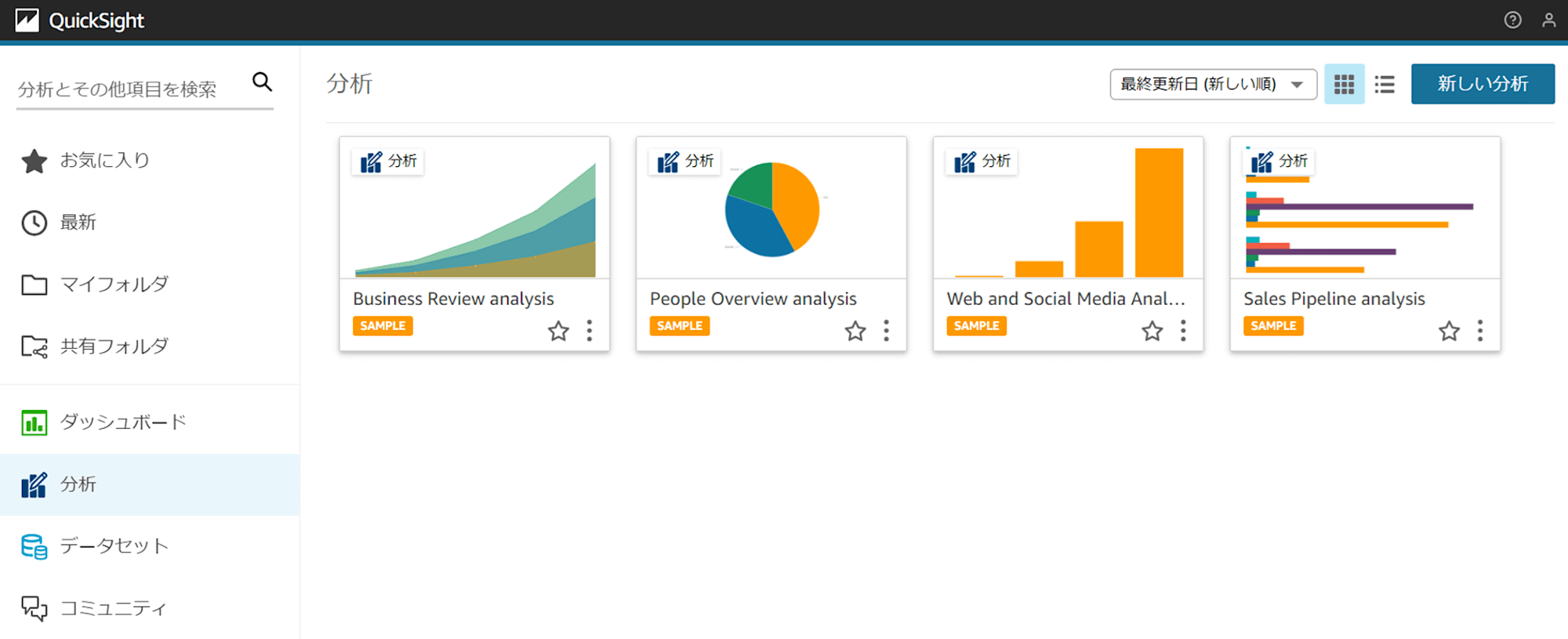This screenshot has width=1568, height=639.
Task: Open Sales Pipeline analysis title
Action: 1334,299
